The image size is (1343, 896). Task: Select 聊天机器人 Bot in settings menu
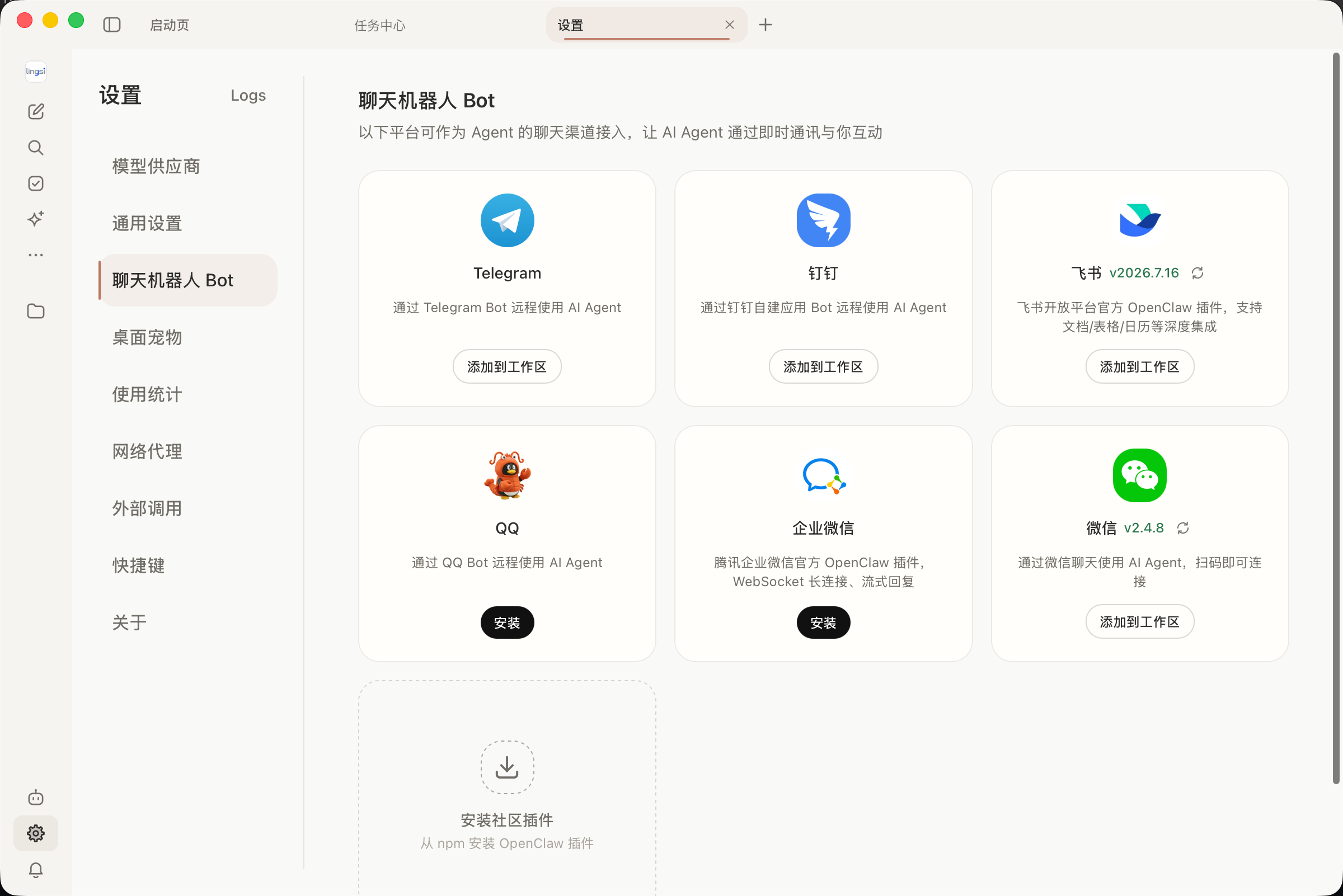coord(188,280)
